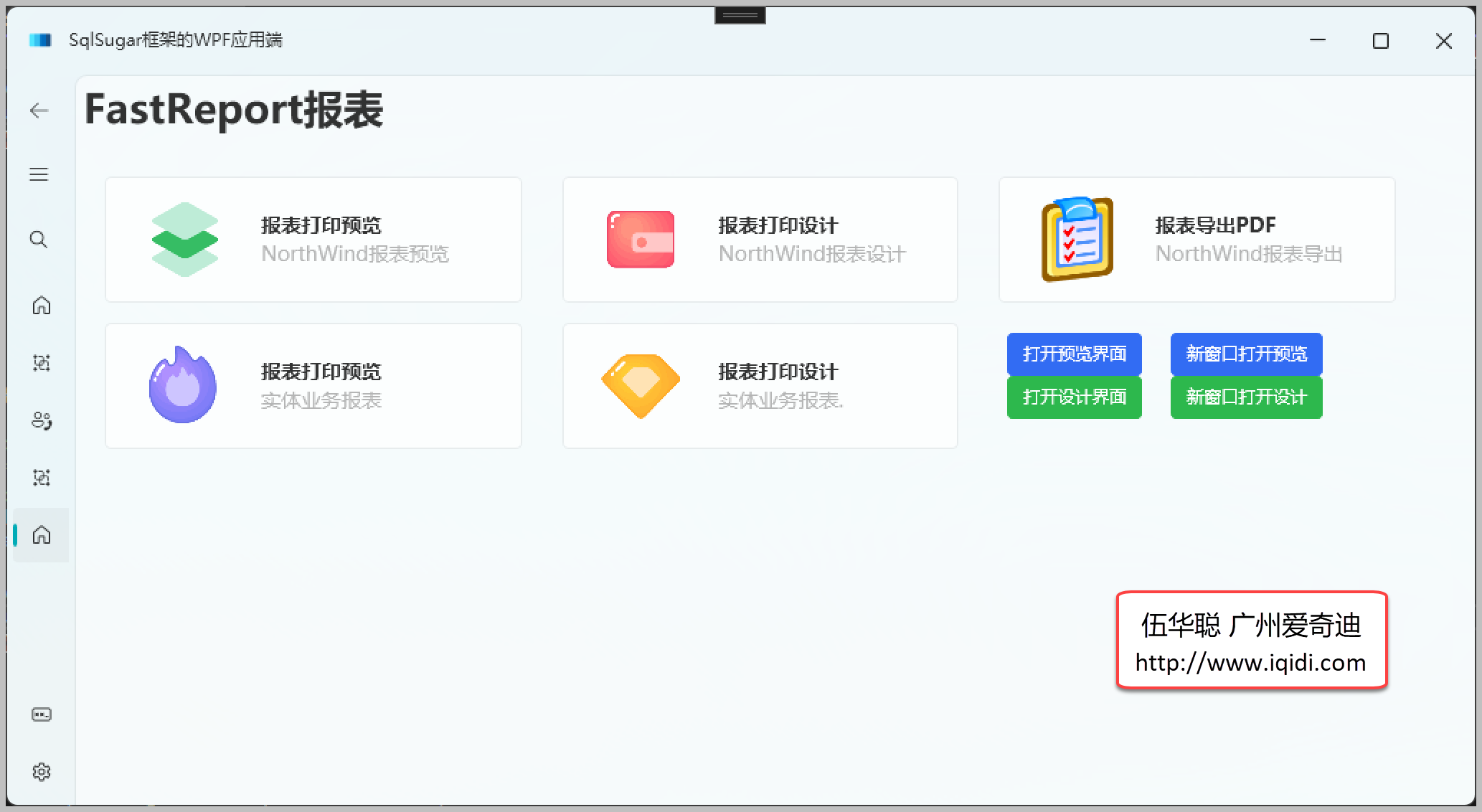Viewport: 1482px width, 812px height.
Task: Maximize the application window
Action: pyautogui.click(x=1381, y=41)
